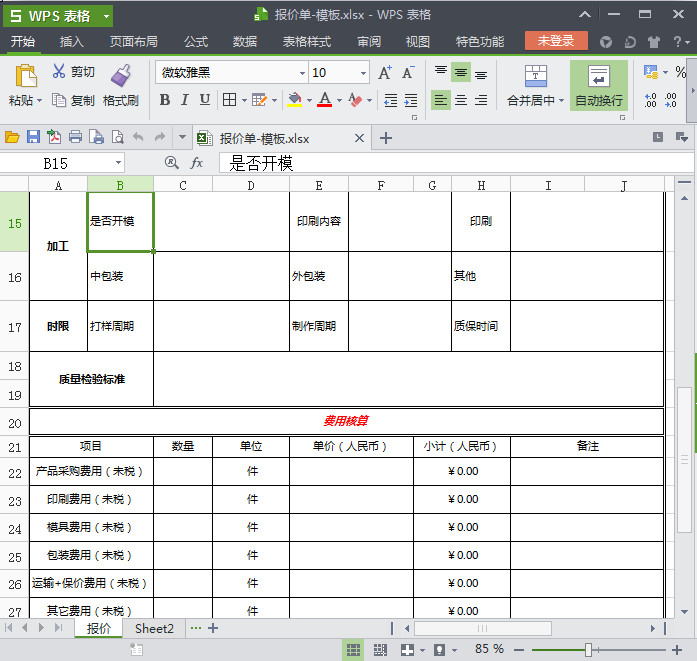Toggle left horizontal alignment

click(441, 100)
